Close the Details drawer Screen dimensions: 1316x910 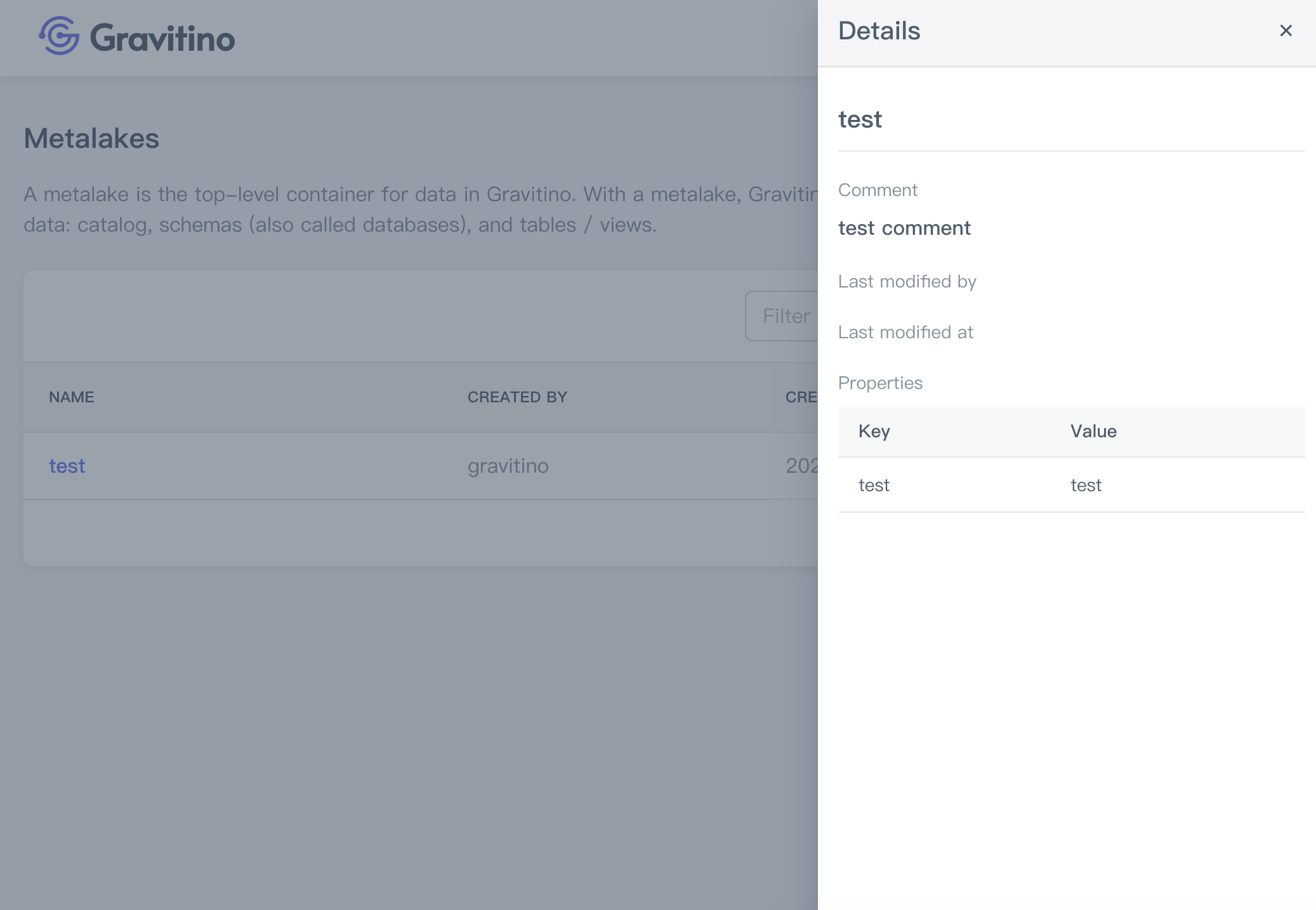coord(1286,31)
